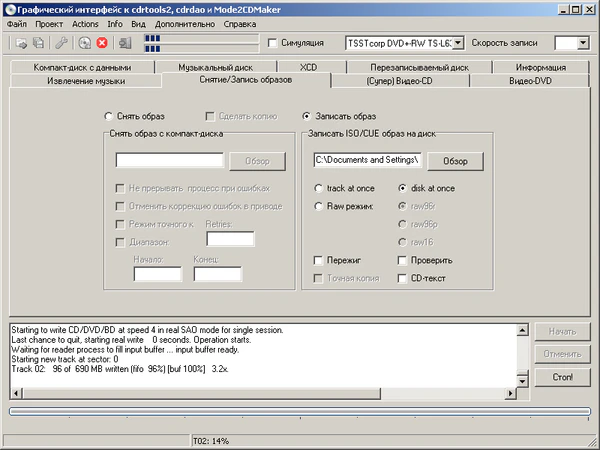
Task: Enable the Симуляция checkbox
Action: 273,43
